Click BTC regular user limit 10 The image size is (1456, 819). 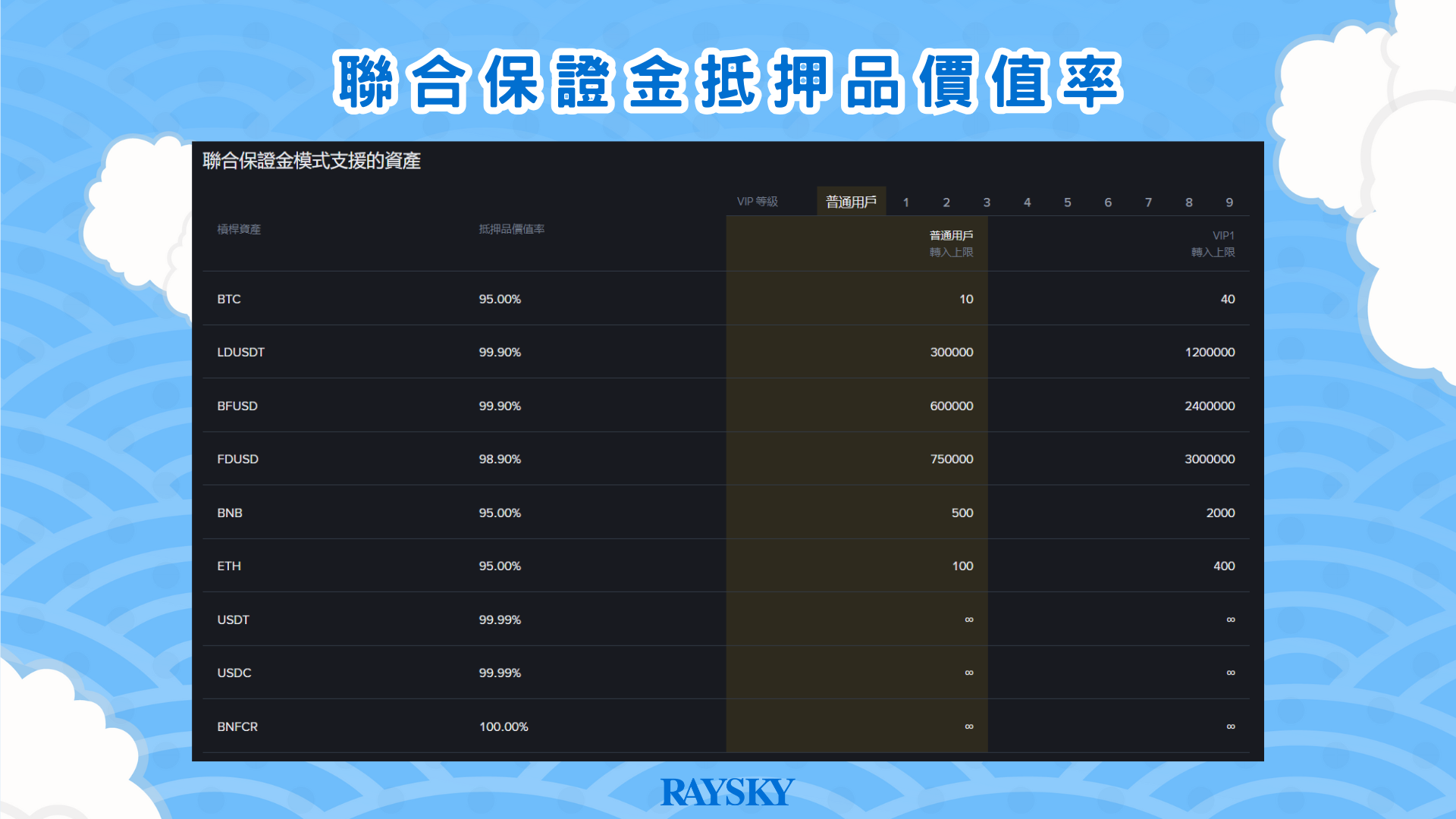(966, 299)
